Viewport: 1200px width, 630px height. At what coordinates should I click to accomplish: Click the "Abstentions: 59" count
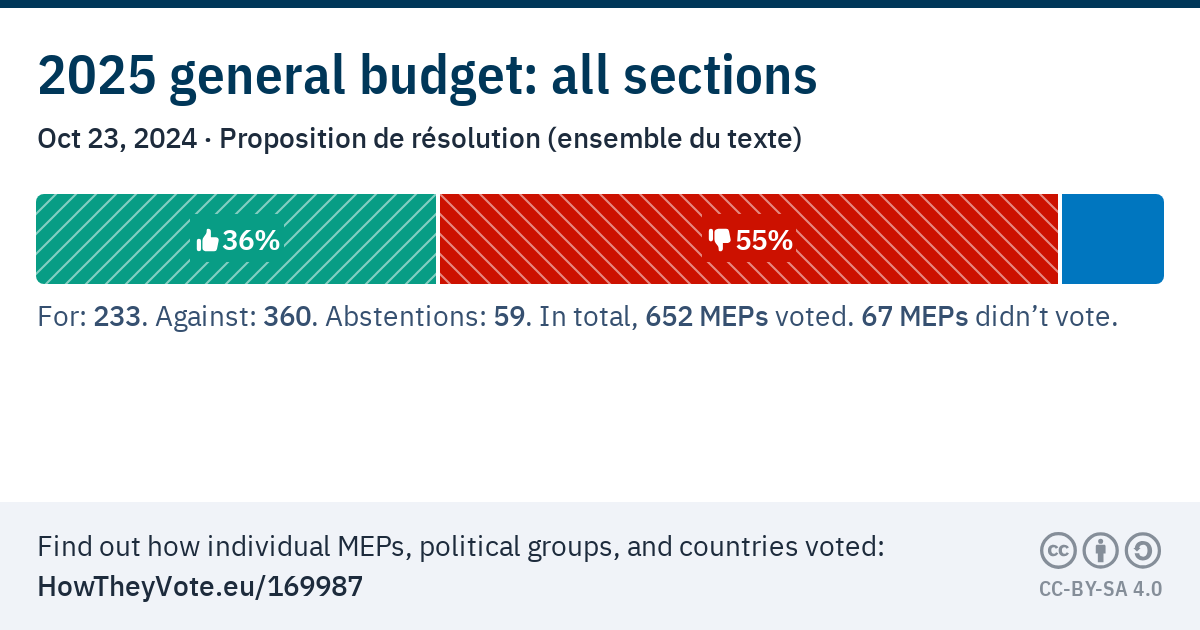coord(427,317)
